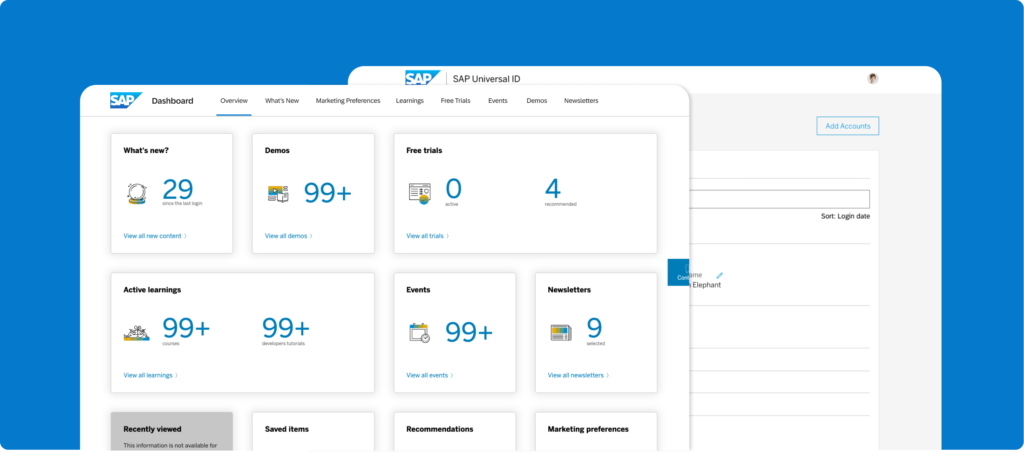The image size is (1024, 453).
Task: Click the Events calendar icon
Action: [x=420, y=333]
